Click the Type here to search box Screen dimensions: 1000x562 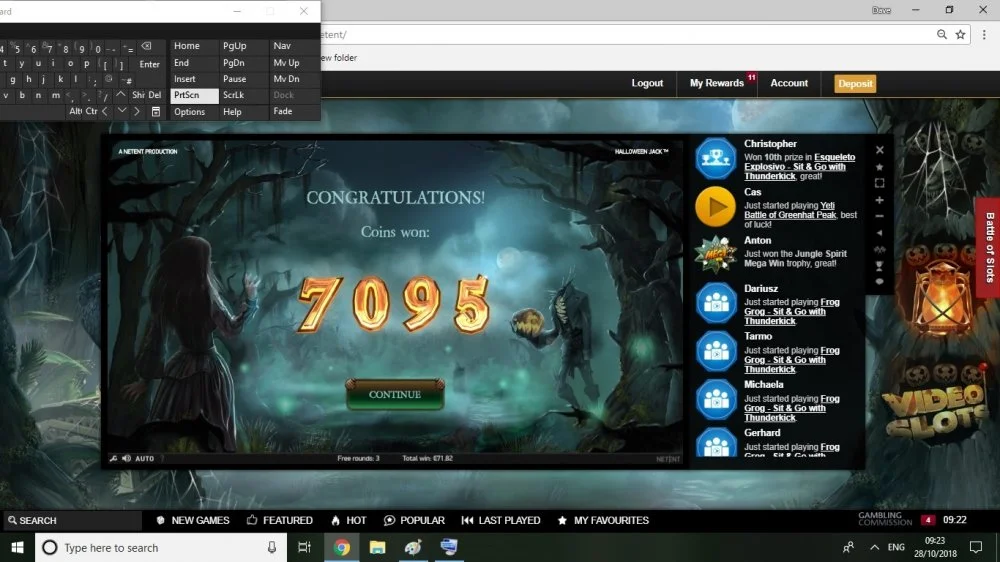click(x=160, y=547)
